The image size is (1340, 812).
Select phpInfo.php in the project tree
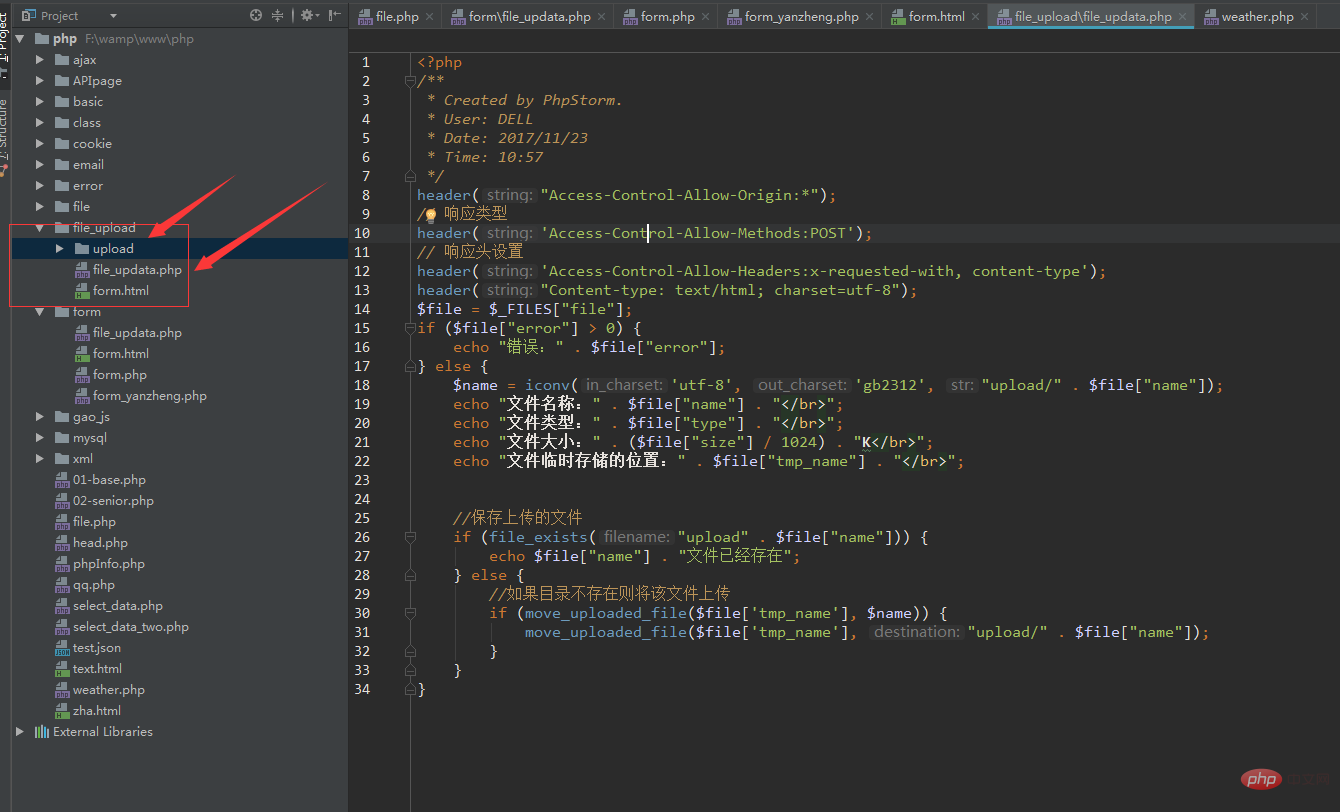pos(99,564)
